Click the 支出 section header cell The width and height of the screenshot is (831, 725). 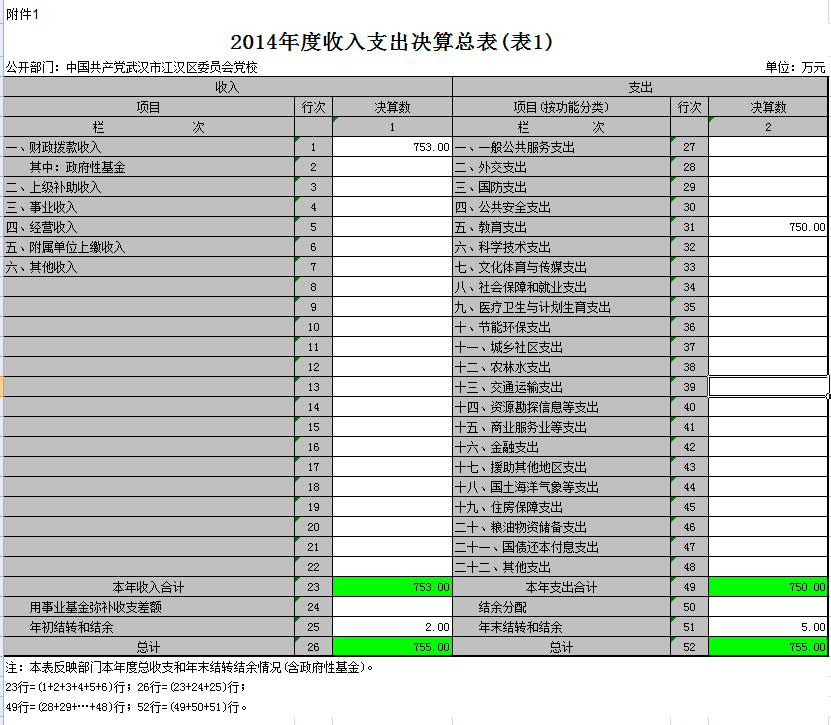(x=640, y=88)
